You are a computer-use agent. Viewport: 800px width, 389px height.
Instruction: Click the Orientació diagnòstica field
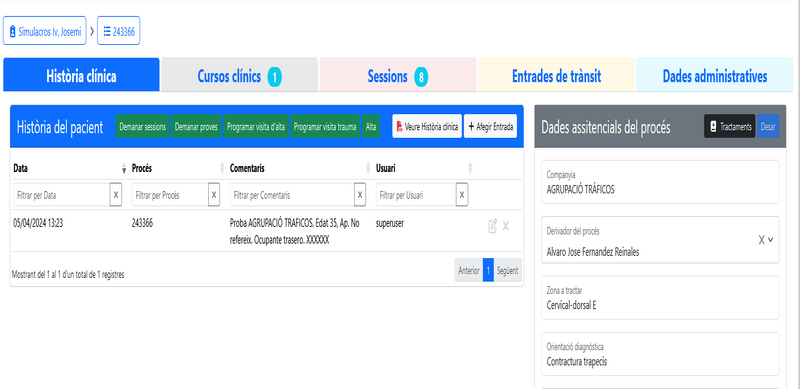[x=660, y=354]
